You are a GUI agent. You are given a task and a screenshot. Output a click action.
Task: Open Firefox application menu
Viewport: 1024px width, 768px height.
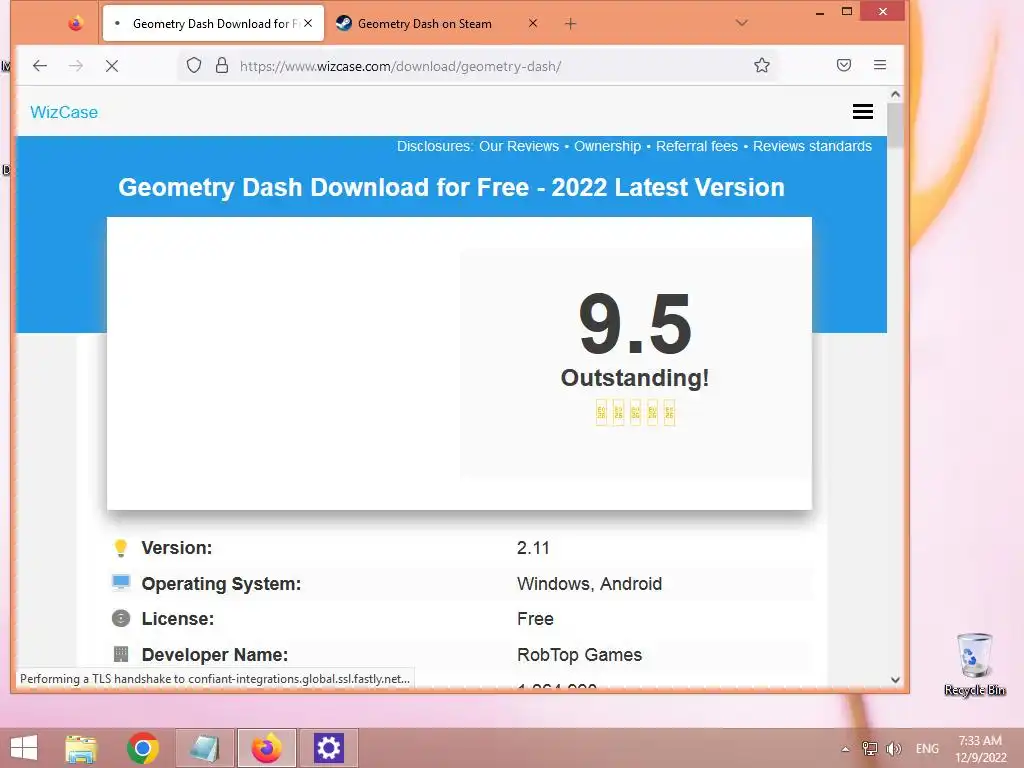tap(880, 65)
